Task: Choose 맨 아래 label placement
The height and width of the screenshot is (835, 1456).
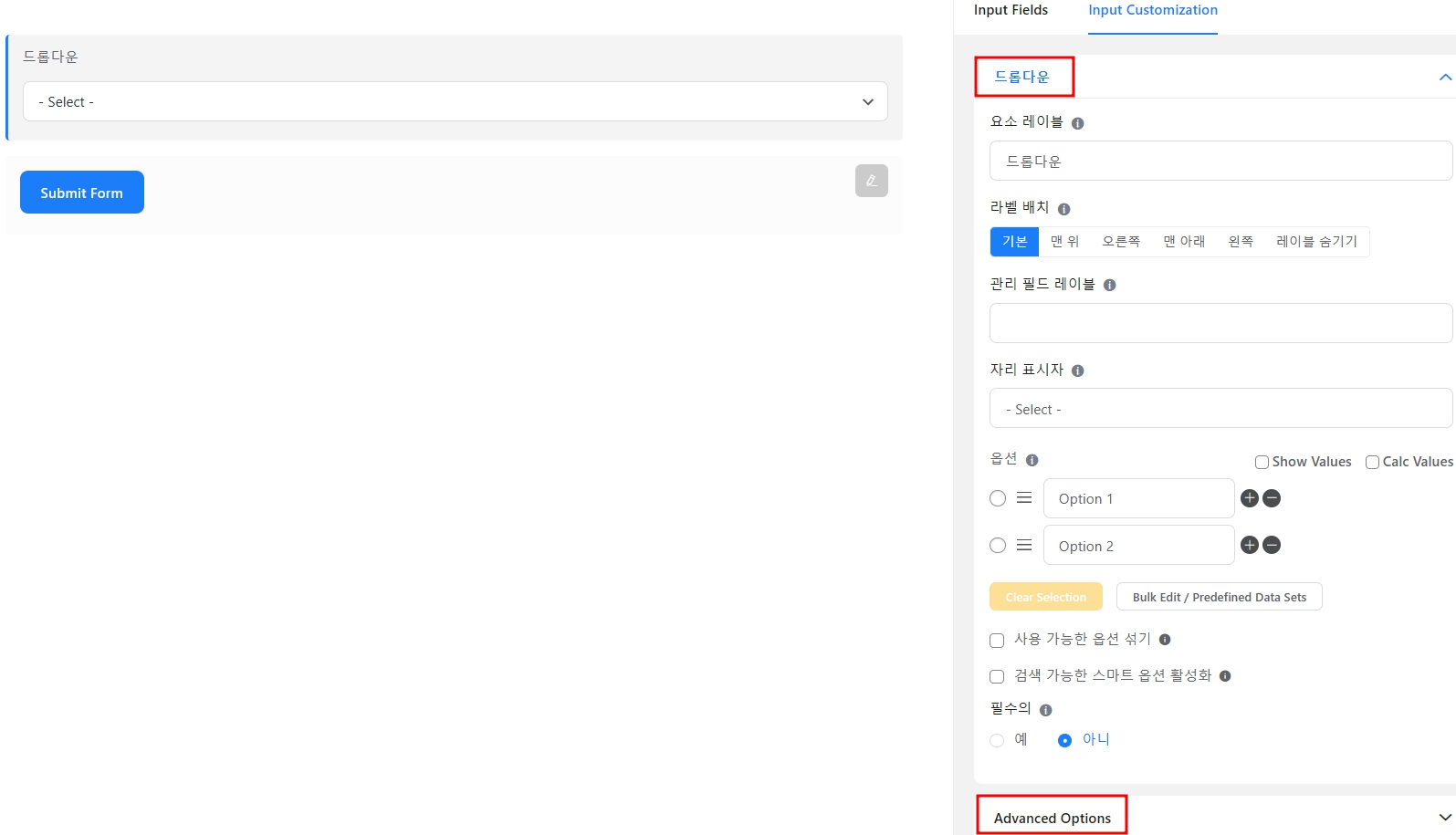Action: pyautogui.click(x=1184, y=242)
